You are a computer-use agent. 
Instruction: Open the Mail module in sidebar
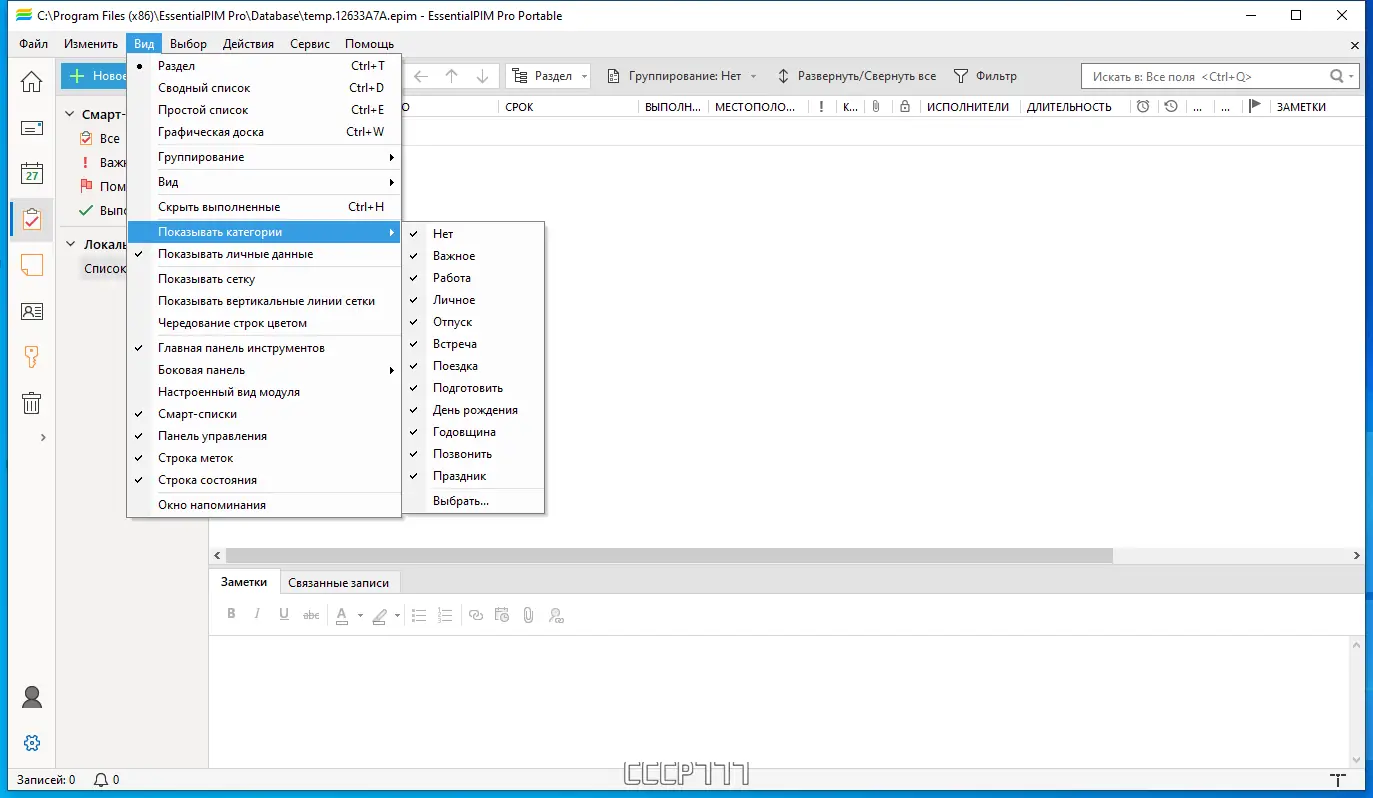[x=32, y=128]
